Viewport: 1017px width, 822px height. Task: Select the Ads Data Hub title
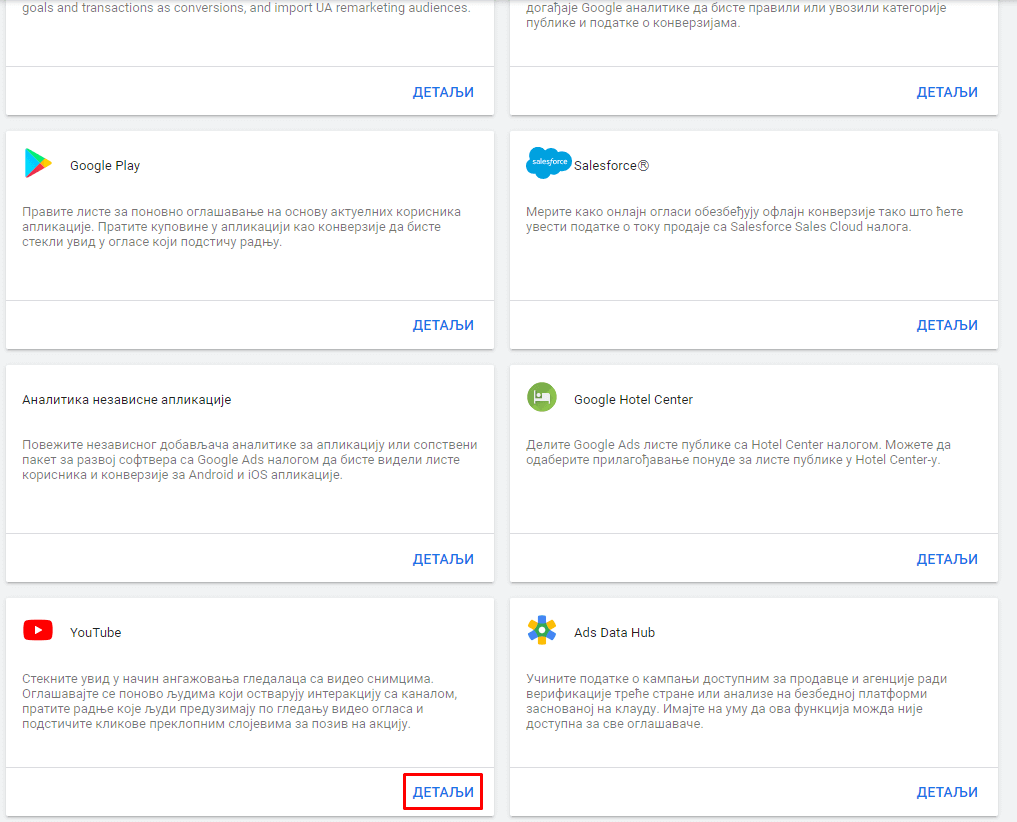click(x=614, y=633)
